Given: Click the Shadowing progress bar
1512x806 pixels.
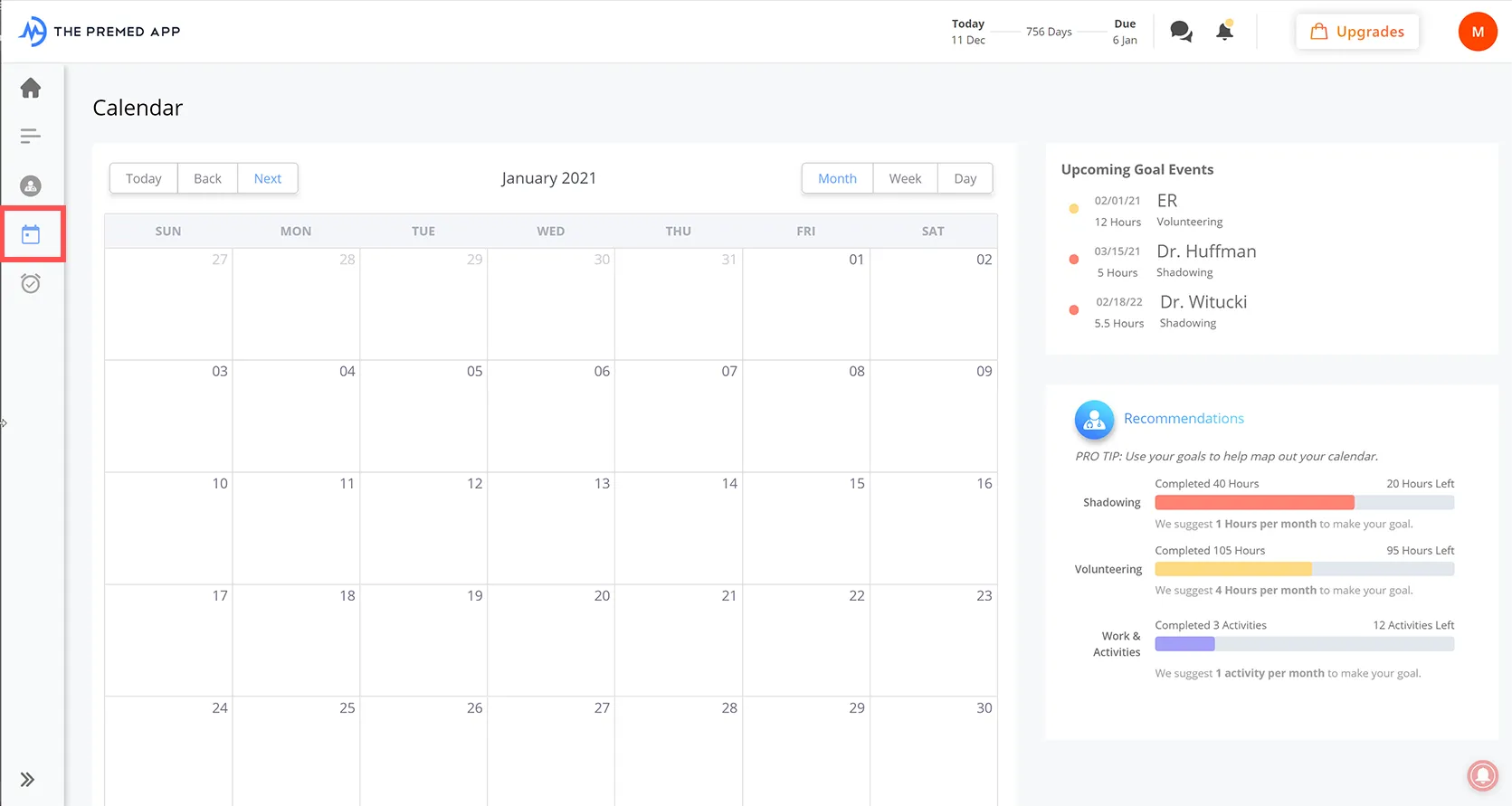Looking at the screenshot, I should pyautogui.click(x=1304, y=503).
